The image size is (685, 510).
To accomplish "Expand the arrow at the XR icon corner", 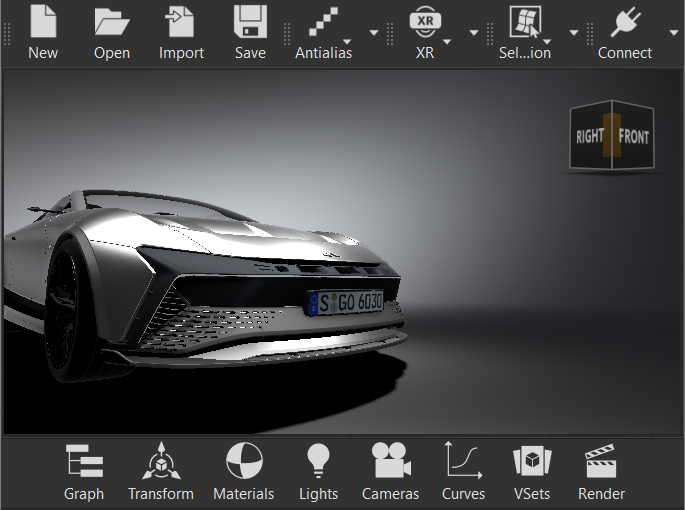I will click(447, 42).
